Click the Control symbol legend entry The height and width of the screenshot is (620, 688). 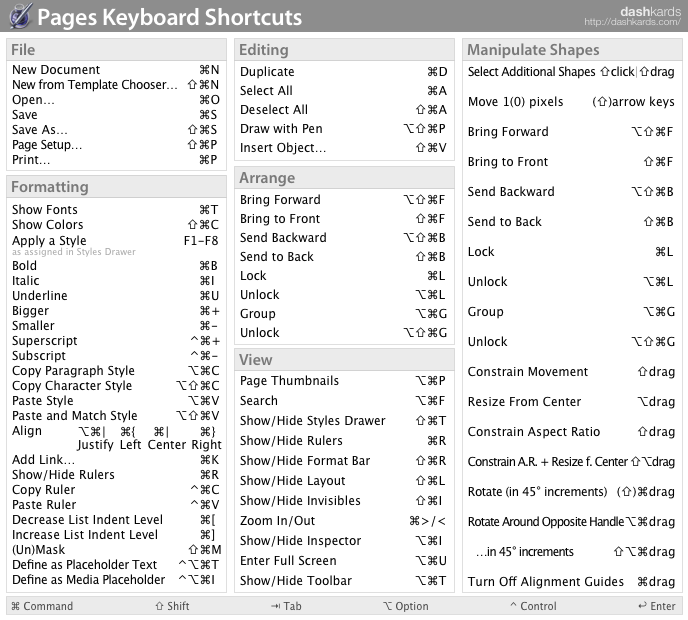tap(533, 606)
